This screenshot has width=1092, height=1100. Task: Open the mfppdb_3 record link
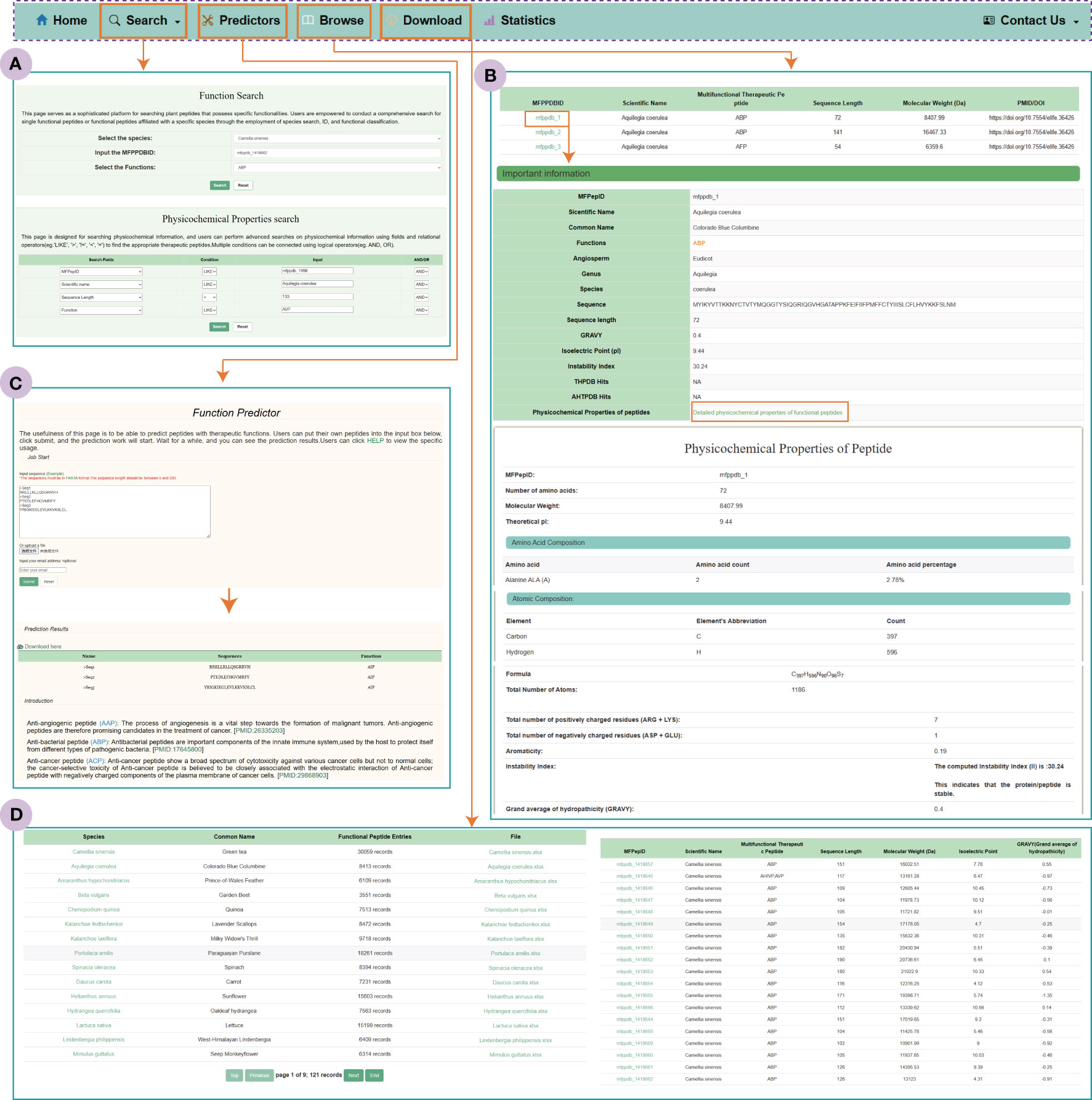pos(548,147)
